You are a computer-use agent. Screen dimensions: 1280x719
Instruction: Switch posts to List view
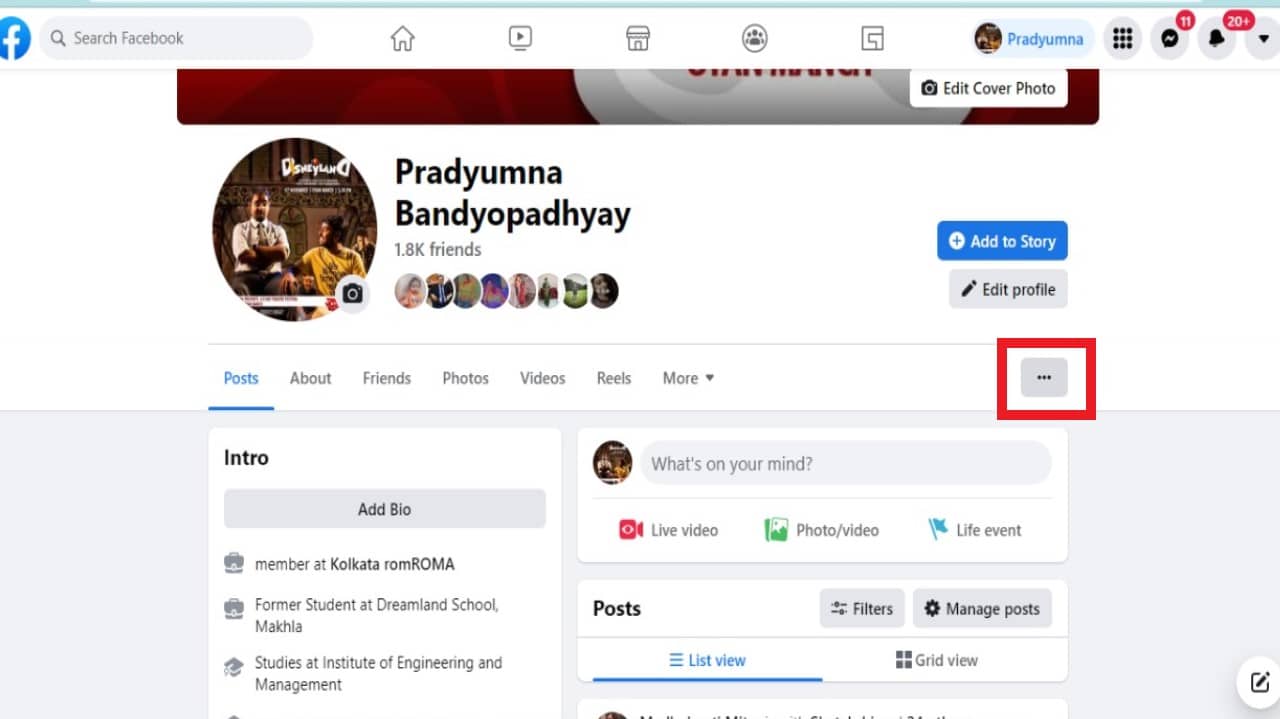point(707,660)
